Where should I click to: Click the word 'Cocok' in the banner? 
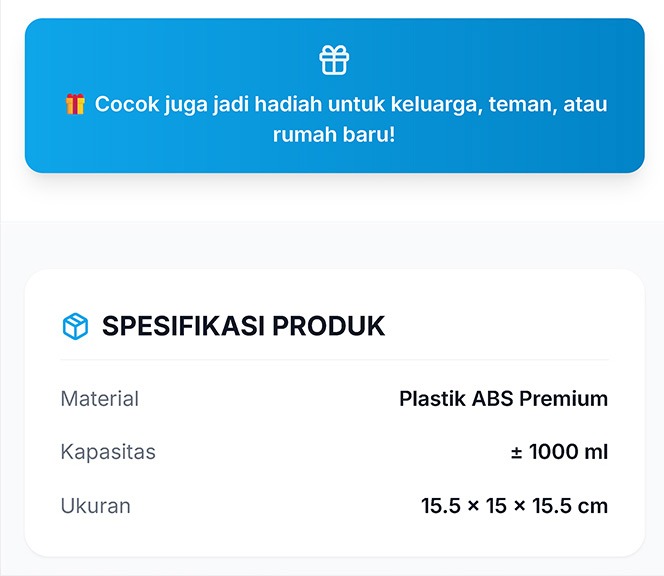tap(124, 104)
